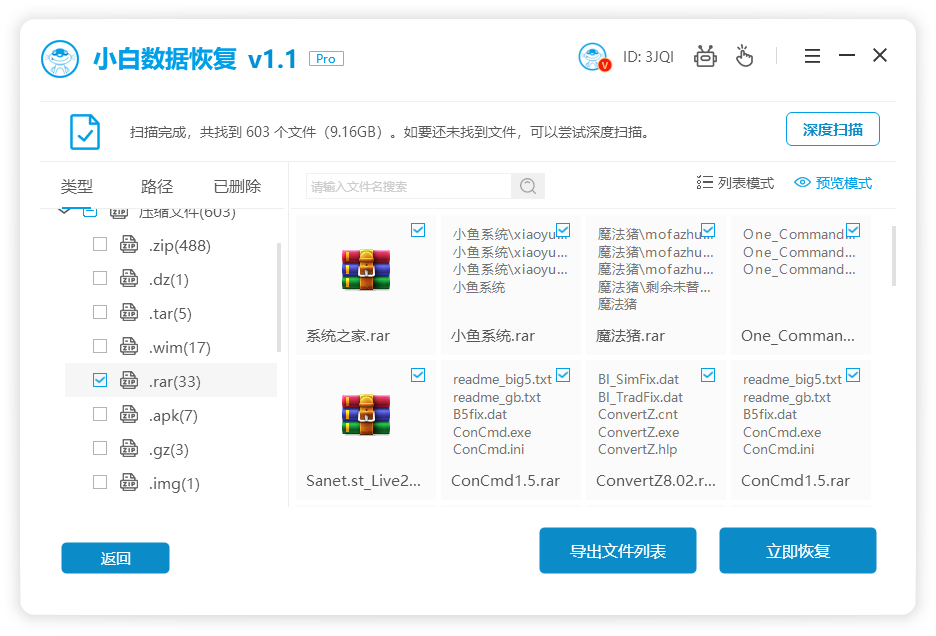Click the .rar file type icon
Image resolution: width=936 pixels, height=636 pixels.
click(129, 380)
